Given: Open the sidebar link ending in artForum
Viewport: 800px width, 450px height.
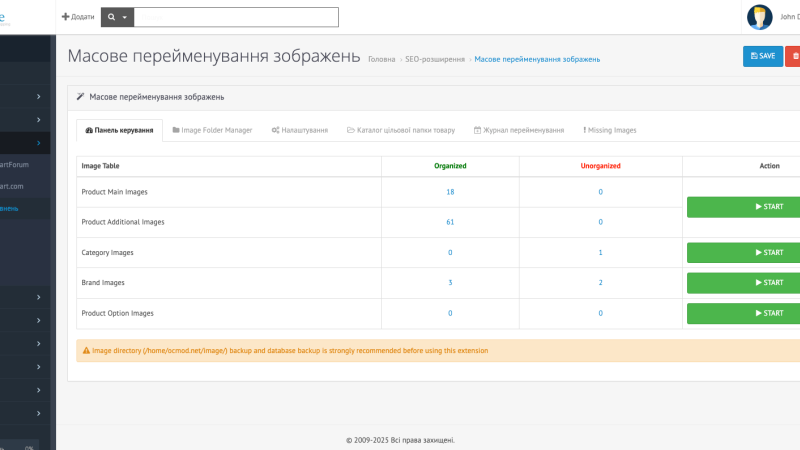Looking at the screenshot, I should pyautogui.click(x=14, y=165).
